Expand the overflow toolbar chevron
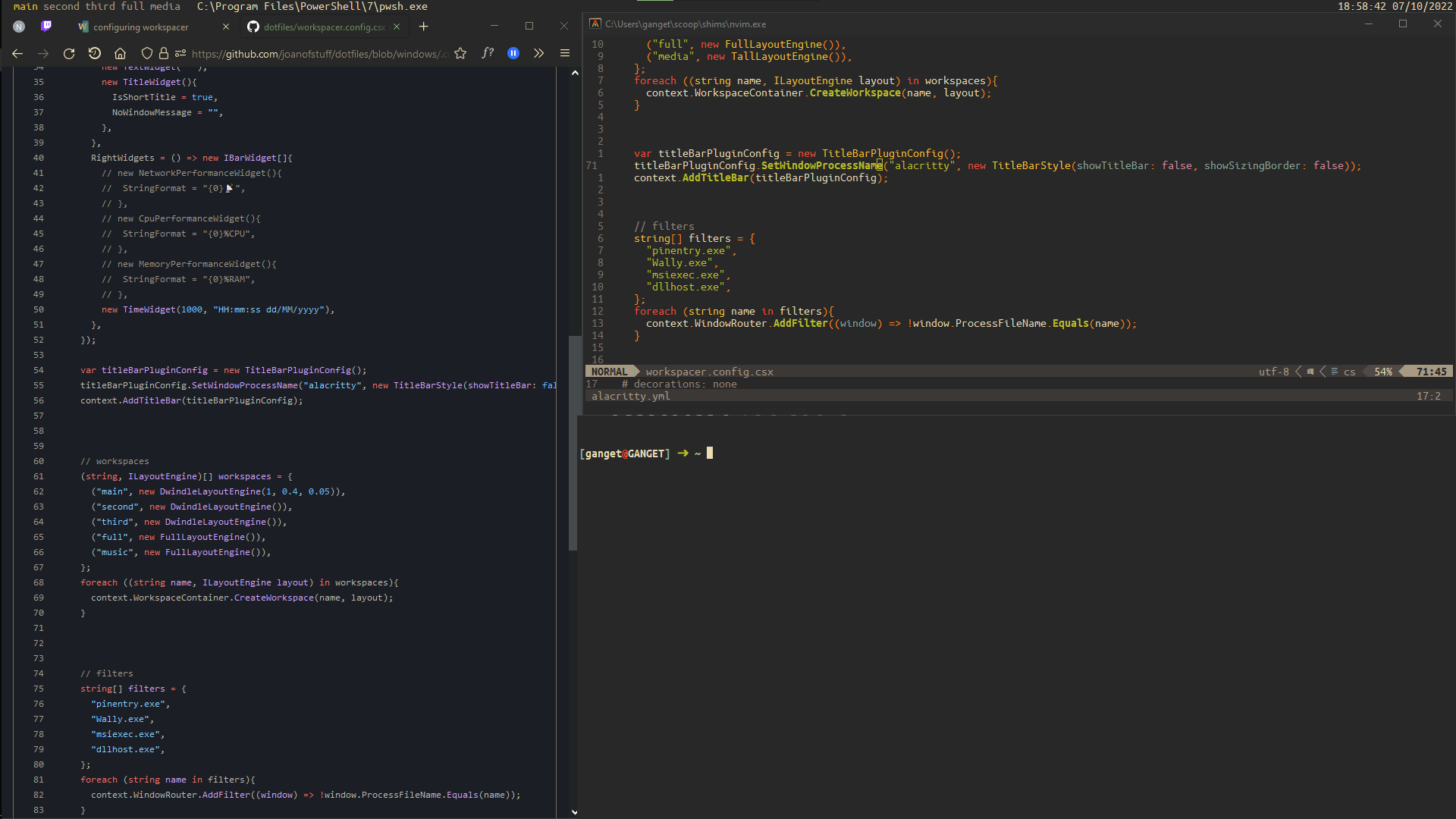 click(x=538, y=53)
